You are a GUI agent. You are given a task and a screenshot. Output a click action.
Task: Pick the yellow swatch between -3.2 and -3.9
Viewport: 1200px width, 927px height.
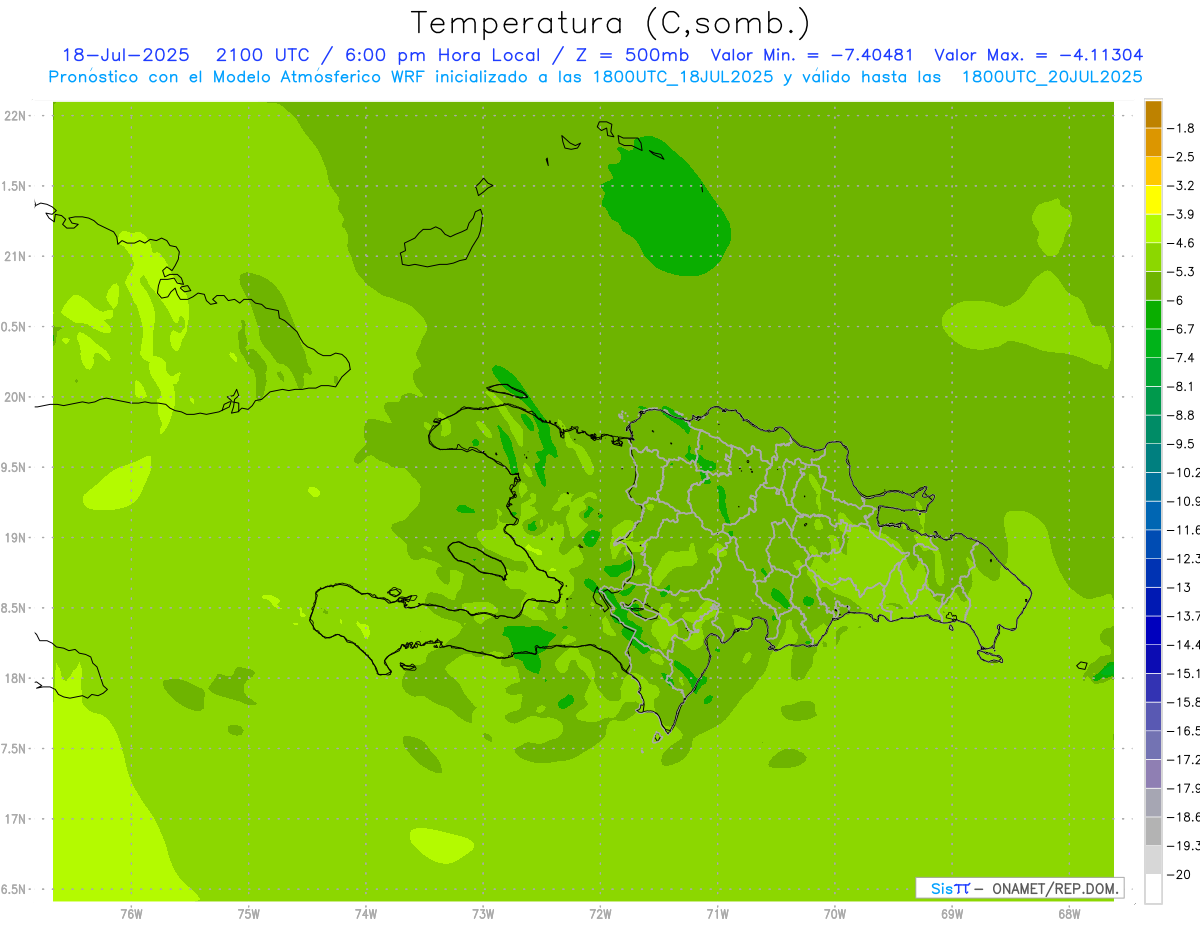click(1153, 200)
